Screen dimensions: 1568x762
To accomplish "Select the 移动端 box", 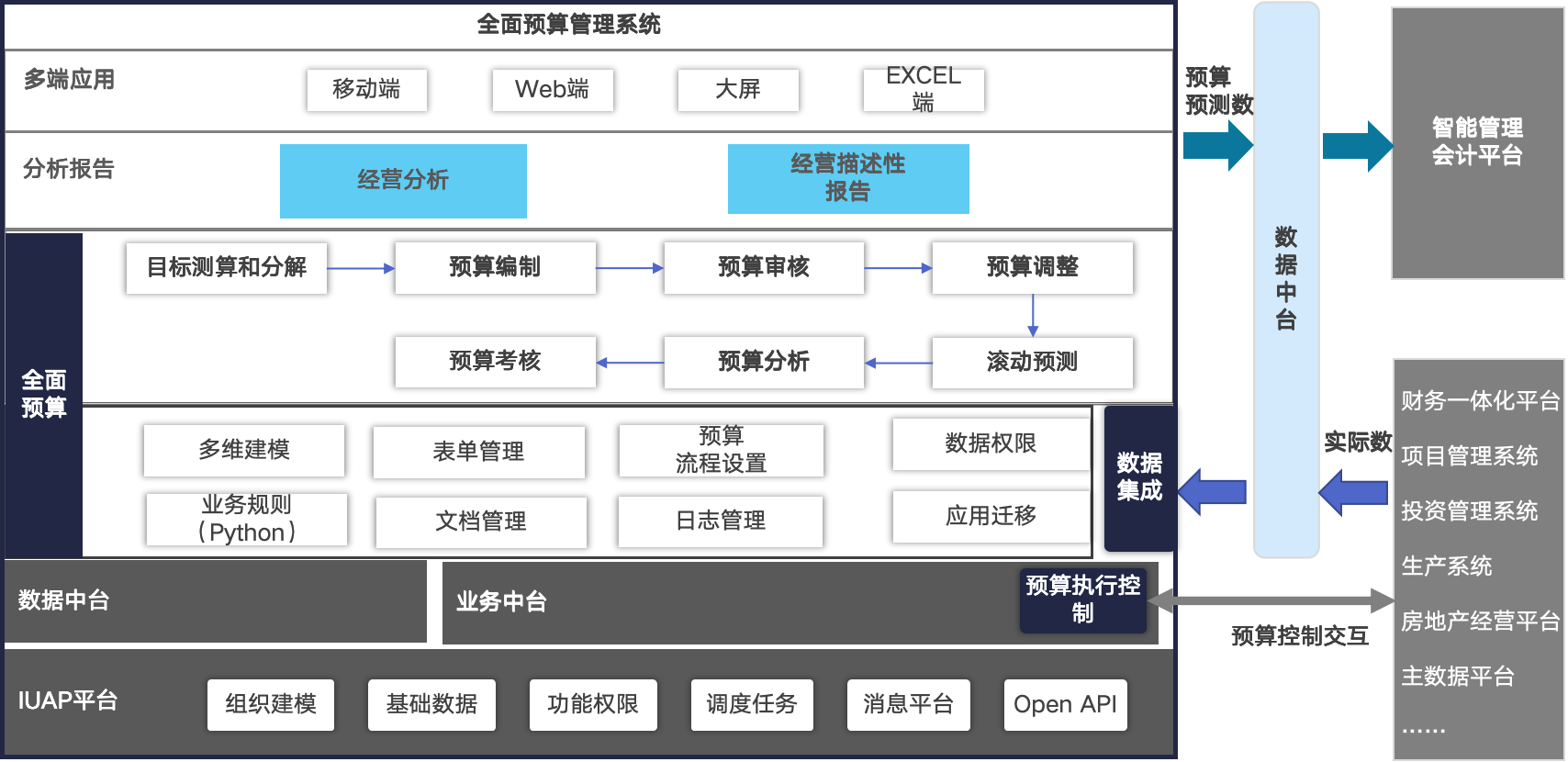I will click(366, 90).
